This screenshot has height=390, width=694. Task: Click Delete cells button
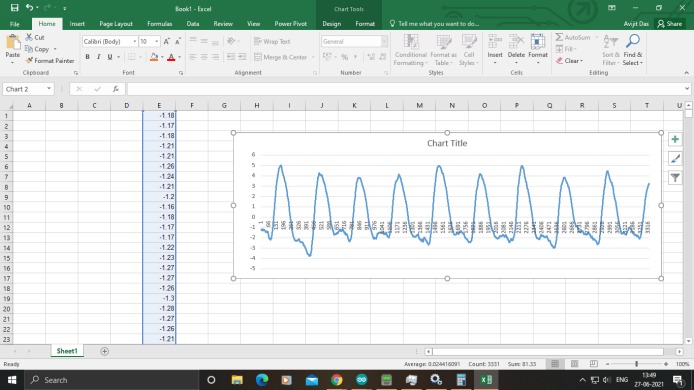click(x=516, y=50)
